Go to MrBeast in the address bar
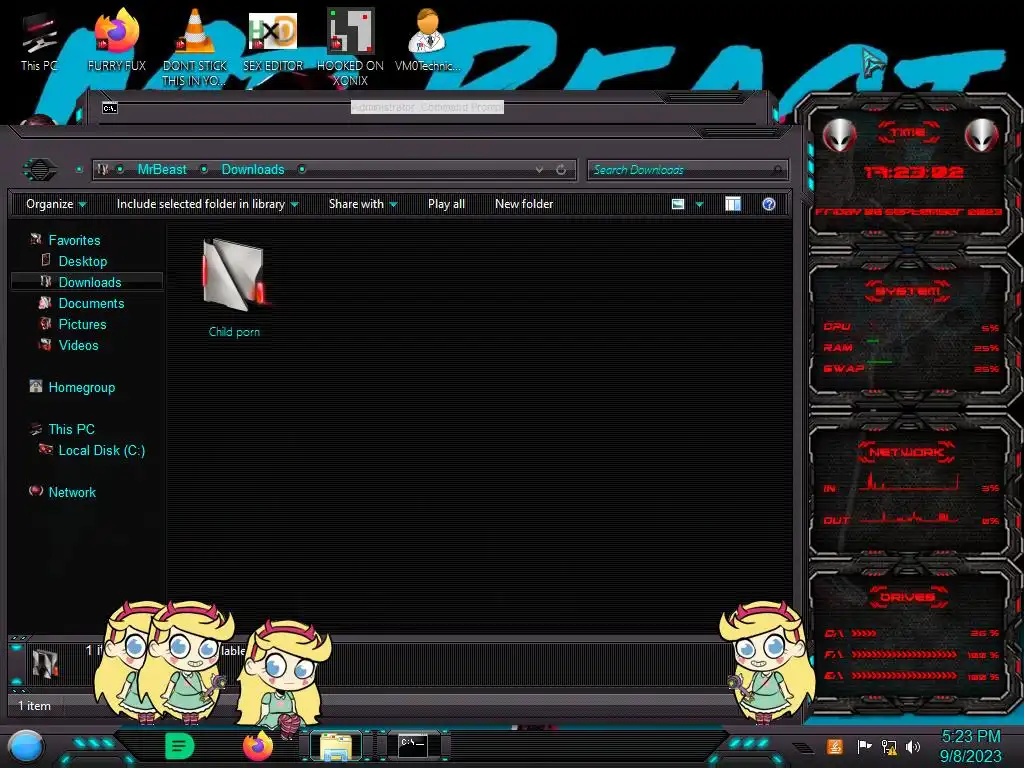The width and height of the screenshot is (1024, 768). tap(162, 170)
